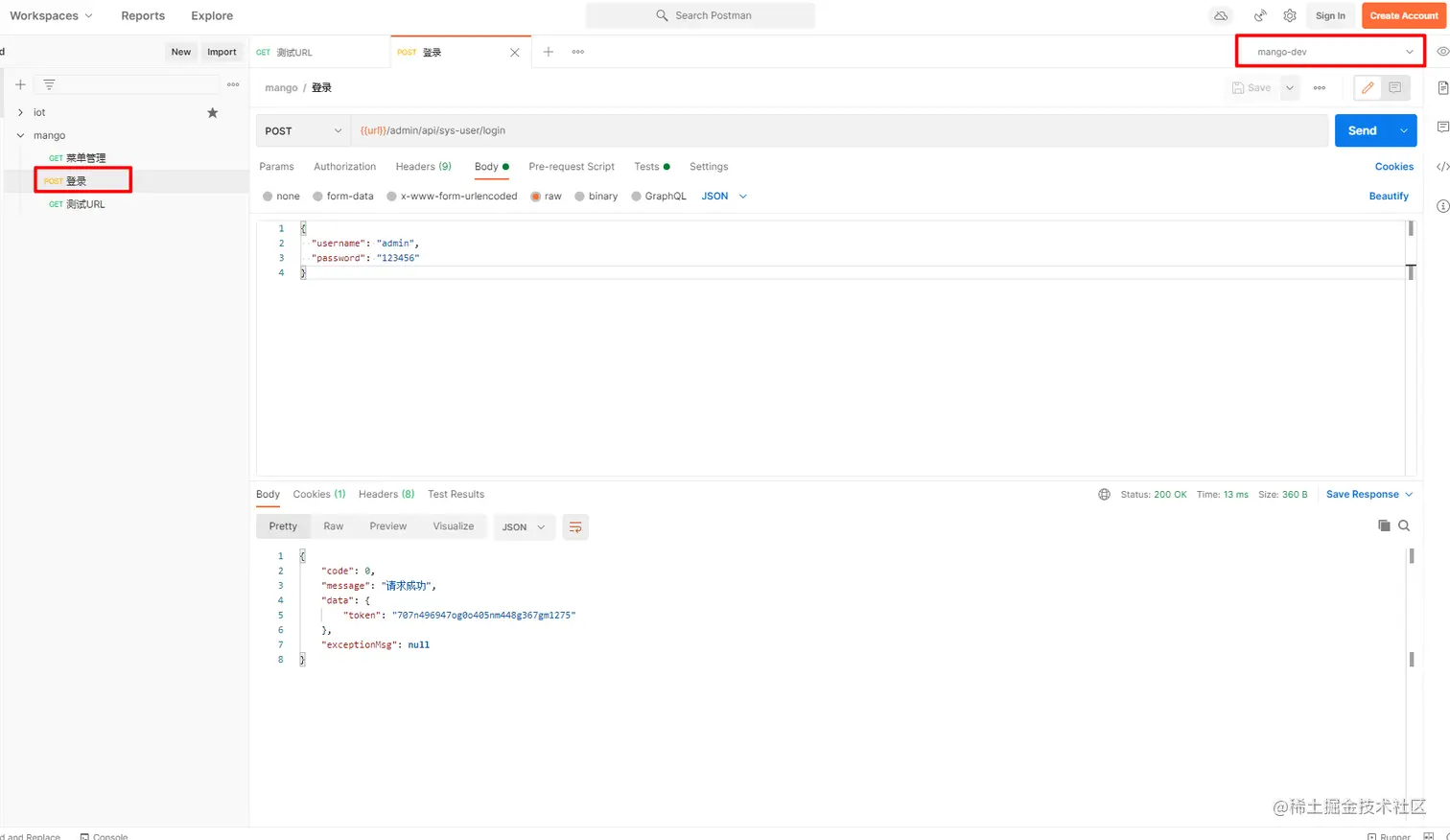Click the Create Account button
The height and width of the screenshot is (840, 1450).
coord(1404,15)
